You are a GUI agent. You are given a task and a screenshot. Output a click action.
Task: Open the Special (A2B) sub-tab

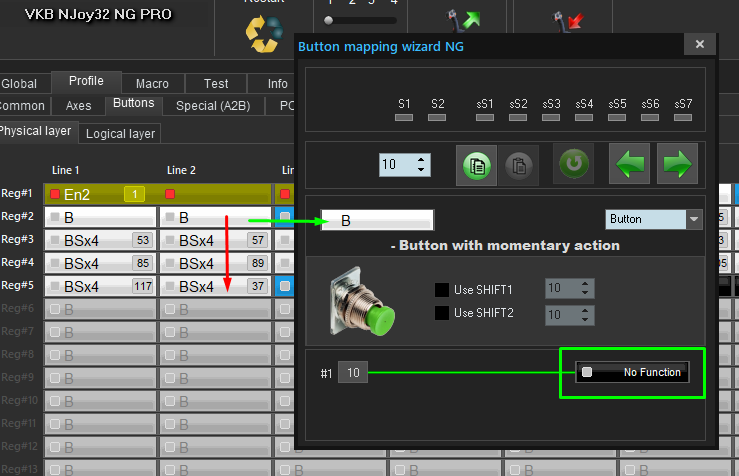[213, 106]
